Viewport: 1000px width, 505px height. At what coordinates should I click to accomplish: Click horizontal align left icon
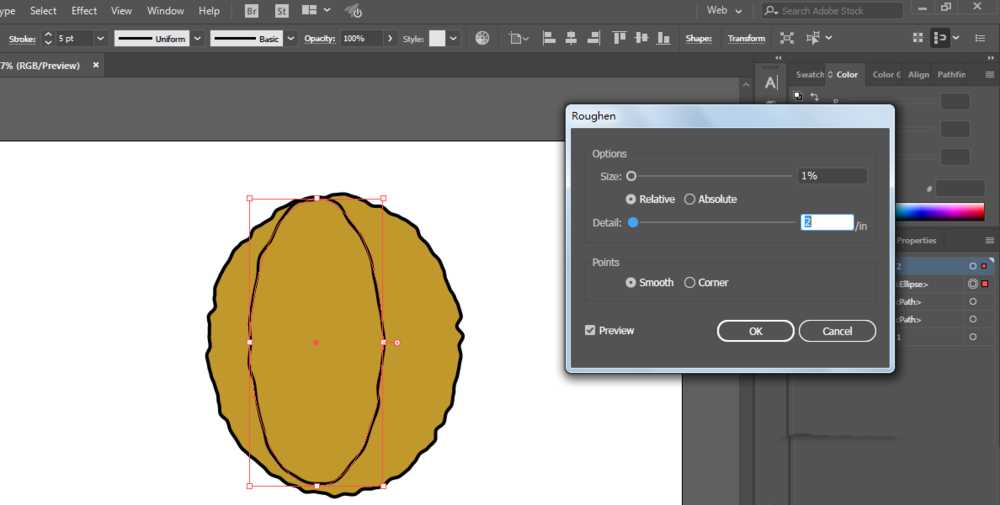click(x=549, y=38)
